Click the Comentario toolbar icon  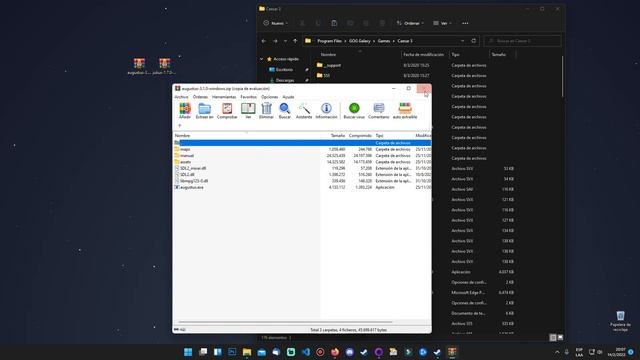[379, 111]
